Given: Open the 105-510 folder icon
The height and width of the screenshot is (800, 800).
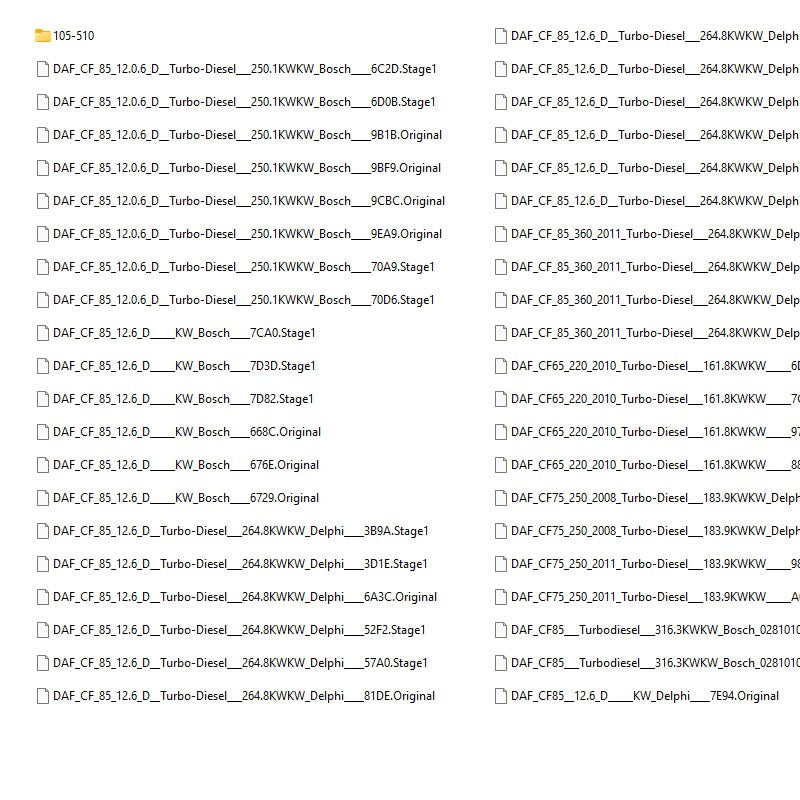Looking at the screenshot, I should [42, 36].
